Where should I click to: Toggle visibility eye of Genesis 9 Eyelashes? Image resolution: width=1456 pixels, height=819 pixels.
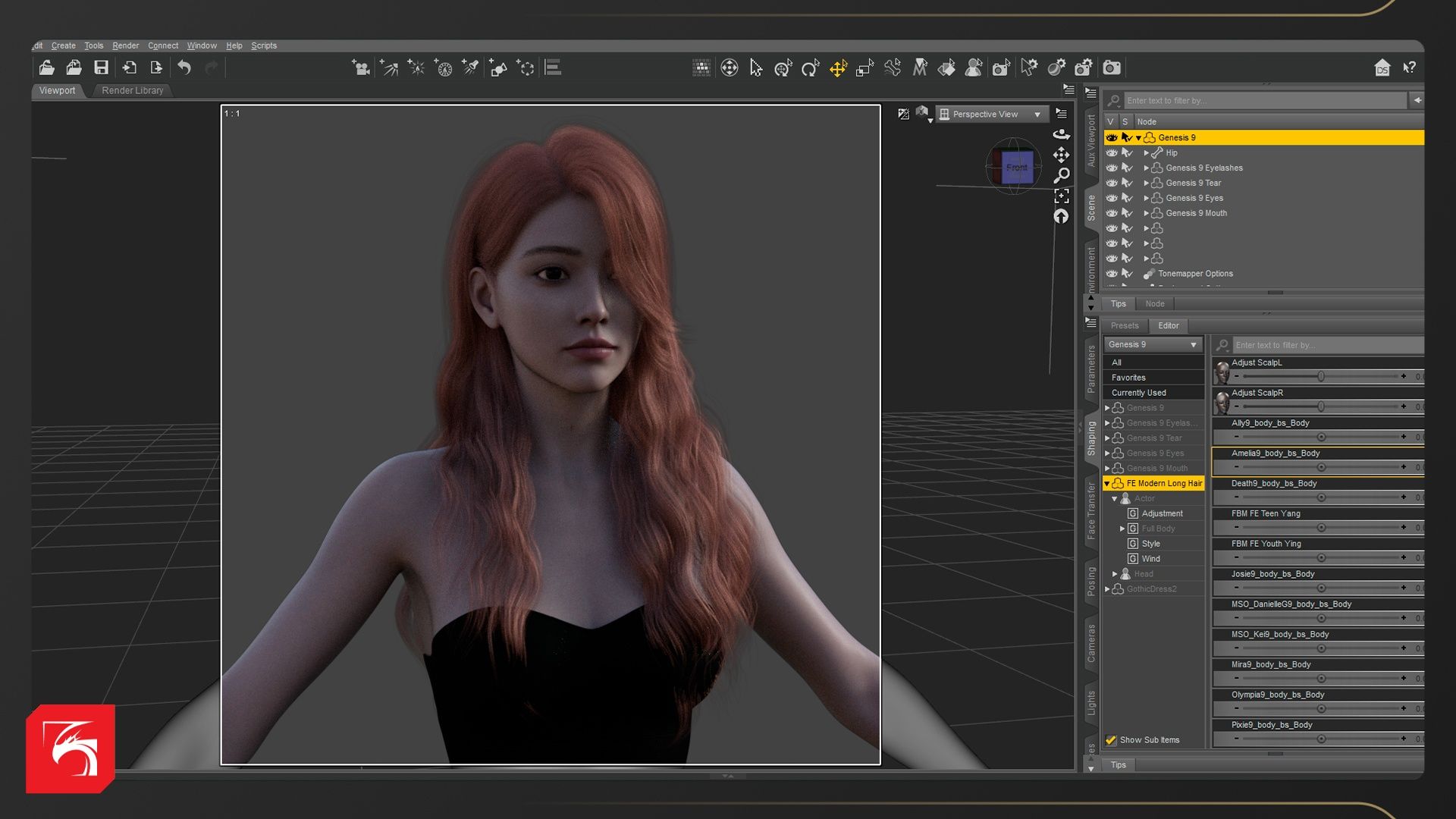(1112, 168)
